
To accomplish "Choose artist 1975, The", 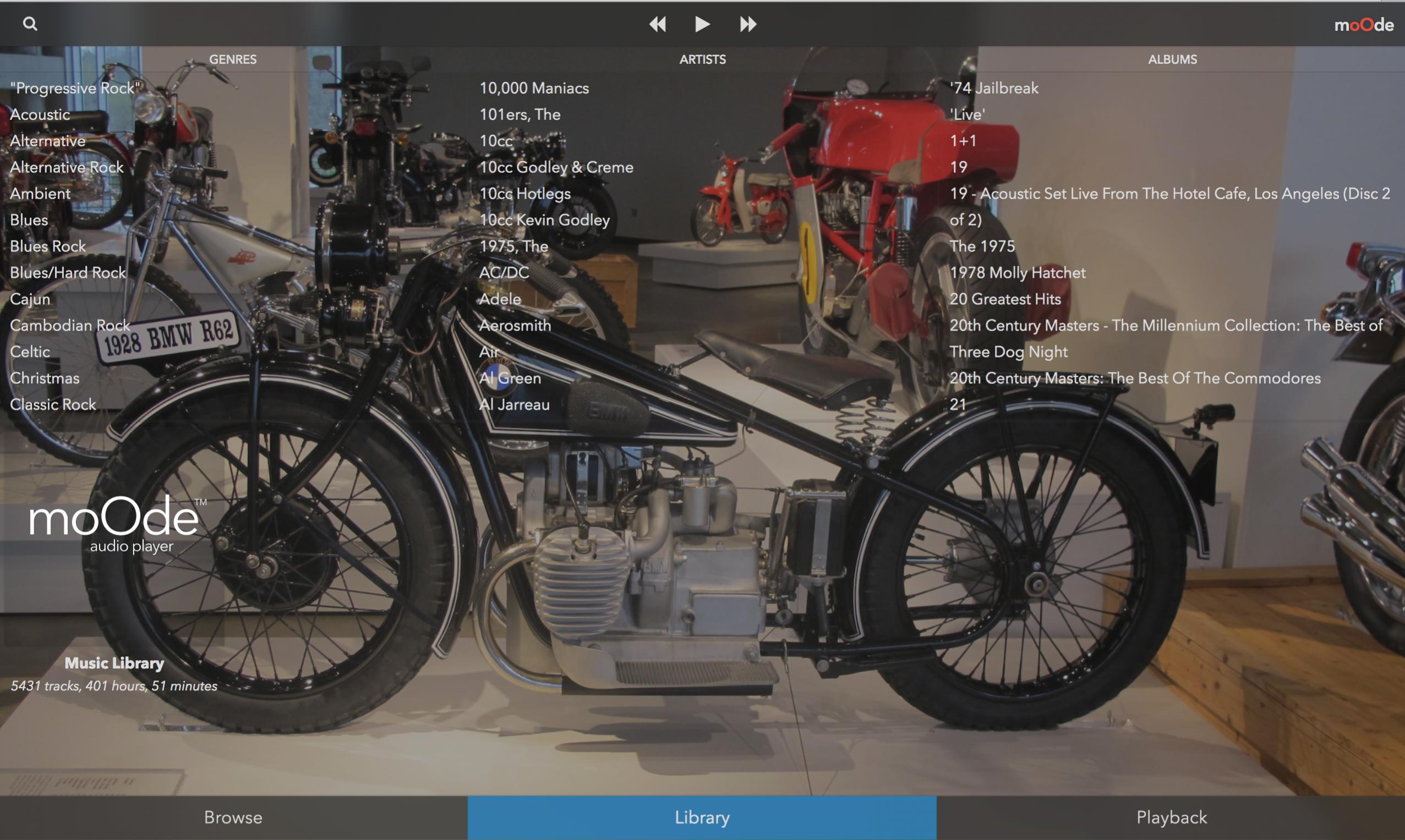I will point(513,246).
